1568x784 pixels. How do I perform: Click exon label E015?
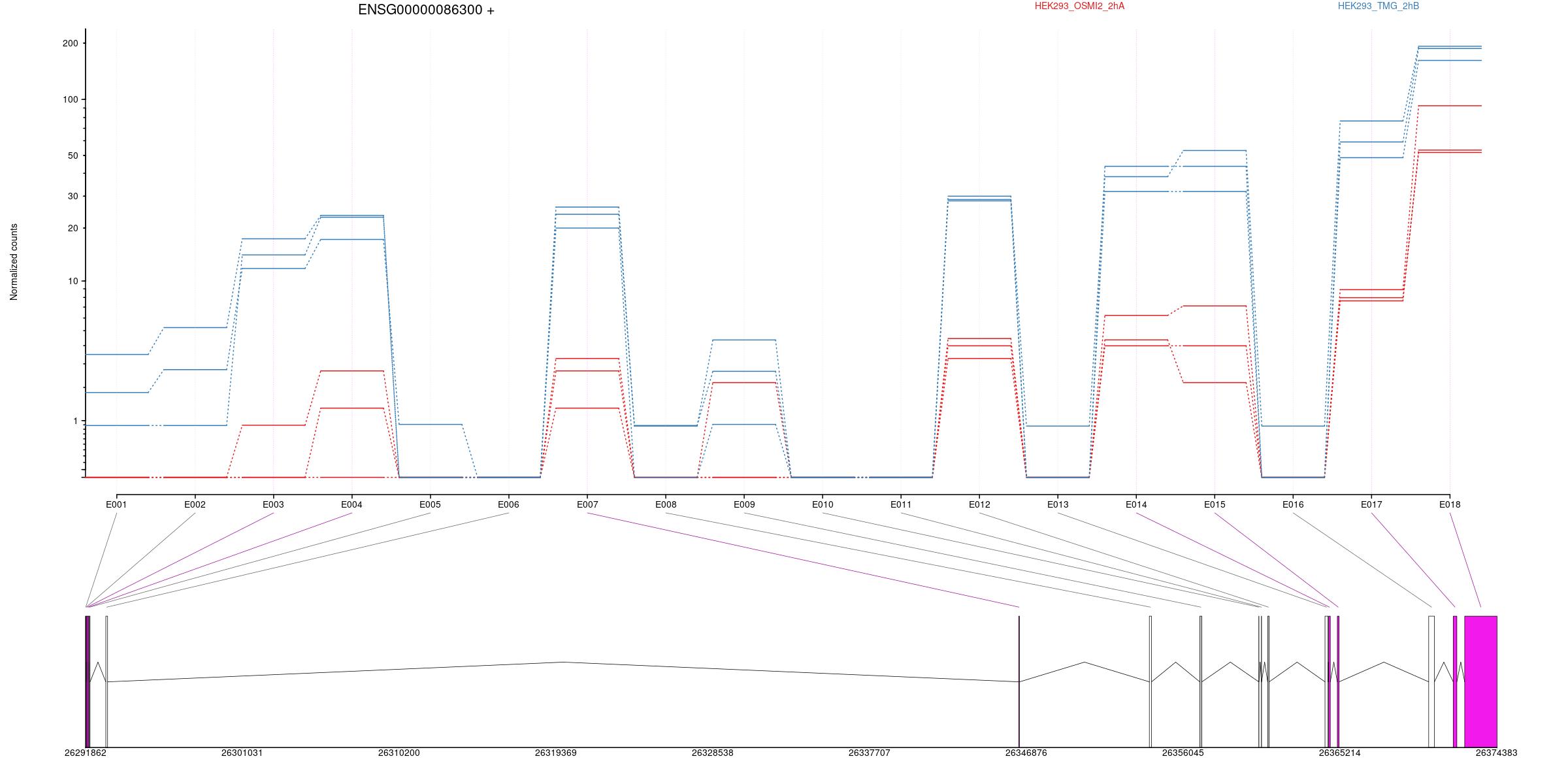[x=1215, y=504]
